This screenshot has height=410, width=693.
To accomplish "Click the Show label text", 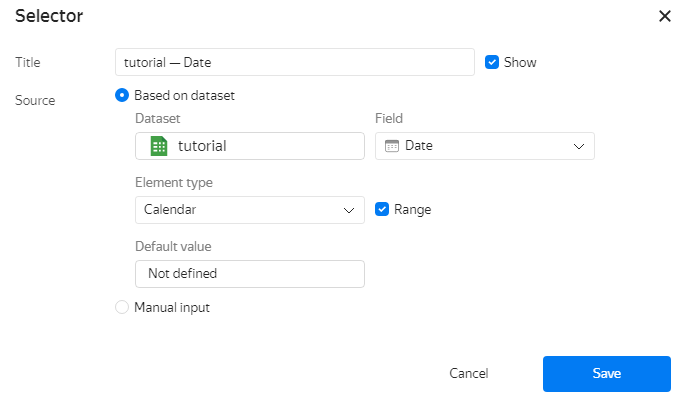I will pyautogui.click(x=520, y=62).
